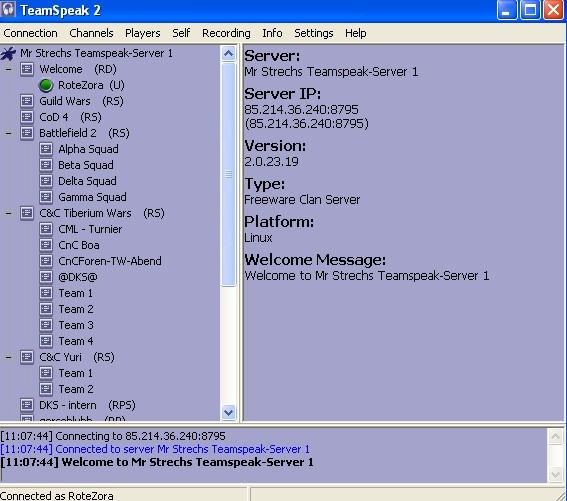Collapse the C&C Tiberium Wars channel tree
This screenshot has width=567, height=501.
coord(8,213)
